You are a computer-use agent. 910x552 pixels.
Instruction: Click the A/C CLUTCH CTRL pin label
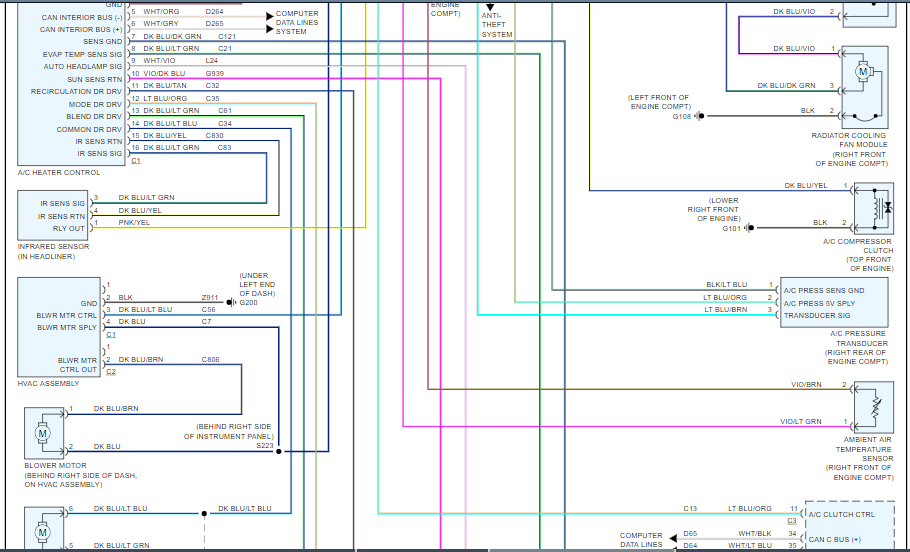[x=842, y=514]
